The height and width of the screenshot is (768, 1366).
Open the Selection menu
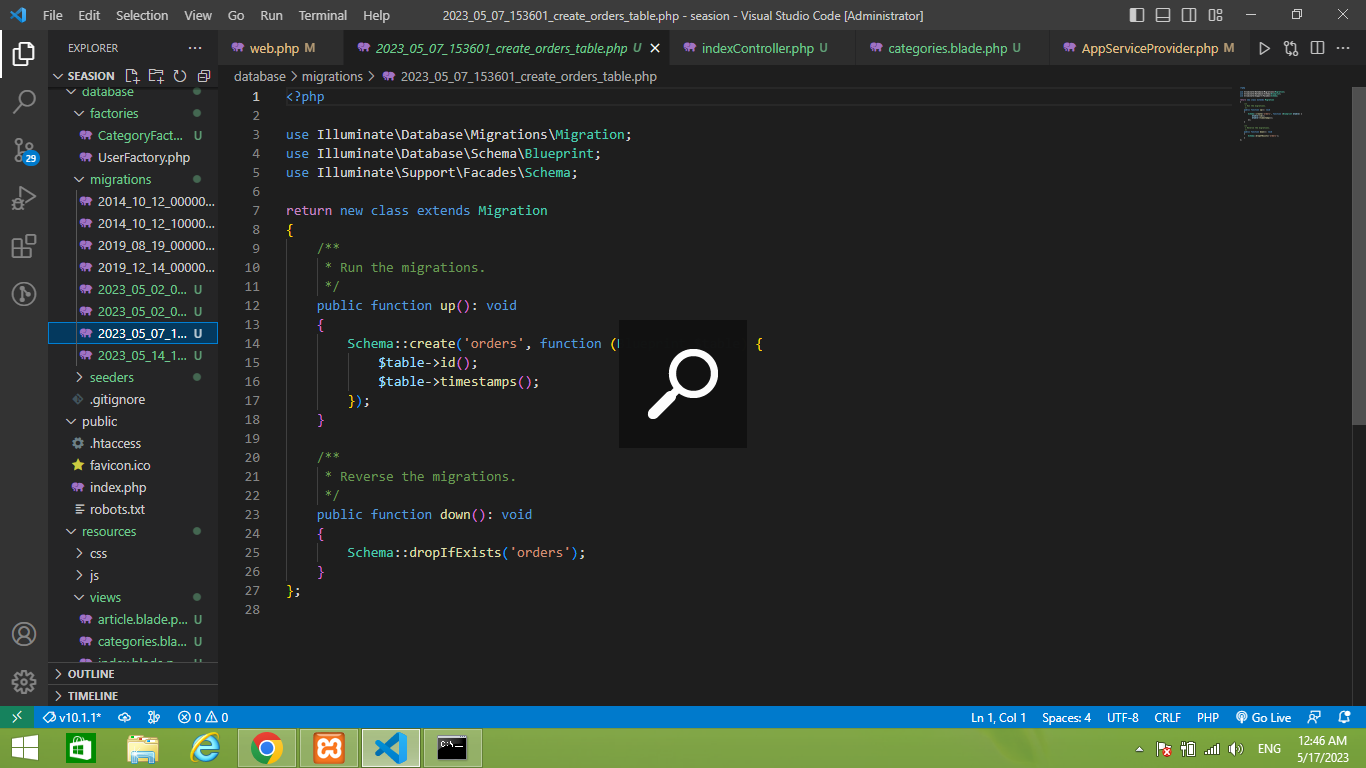coord(142,15)
